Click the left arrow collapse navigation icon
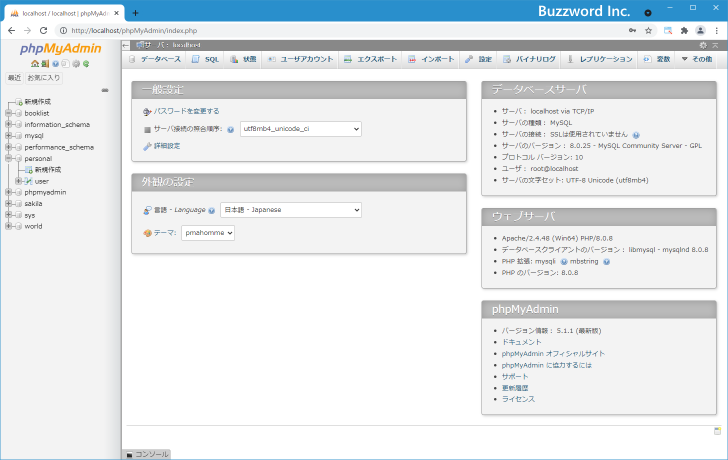728x460 pixels. (x=126, y=45)
